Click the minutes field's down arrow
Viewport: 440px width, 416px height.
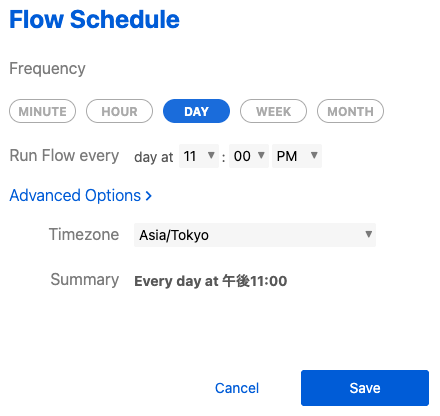[261, 155]
